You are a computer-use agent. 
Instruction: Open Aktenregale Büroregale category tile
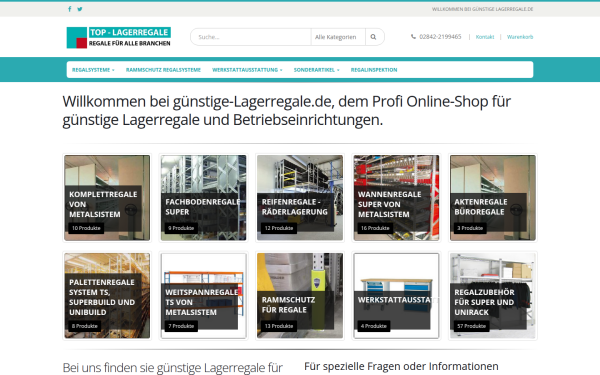(x=493, y=198)
